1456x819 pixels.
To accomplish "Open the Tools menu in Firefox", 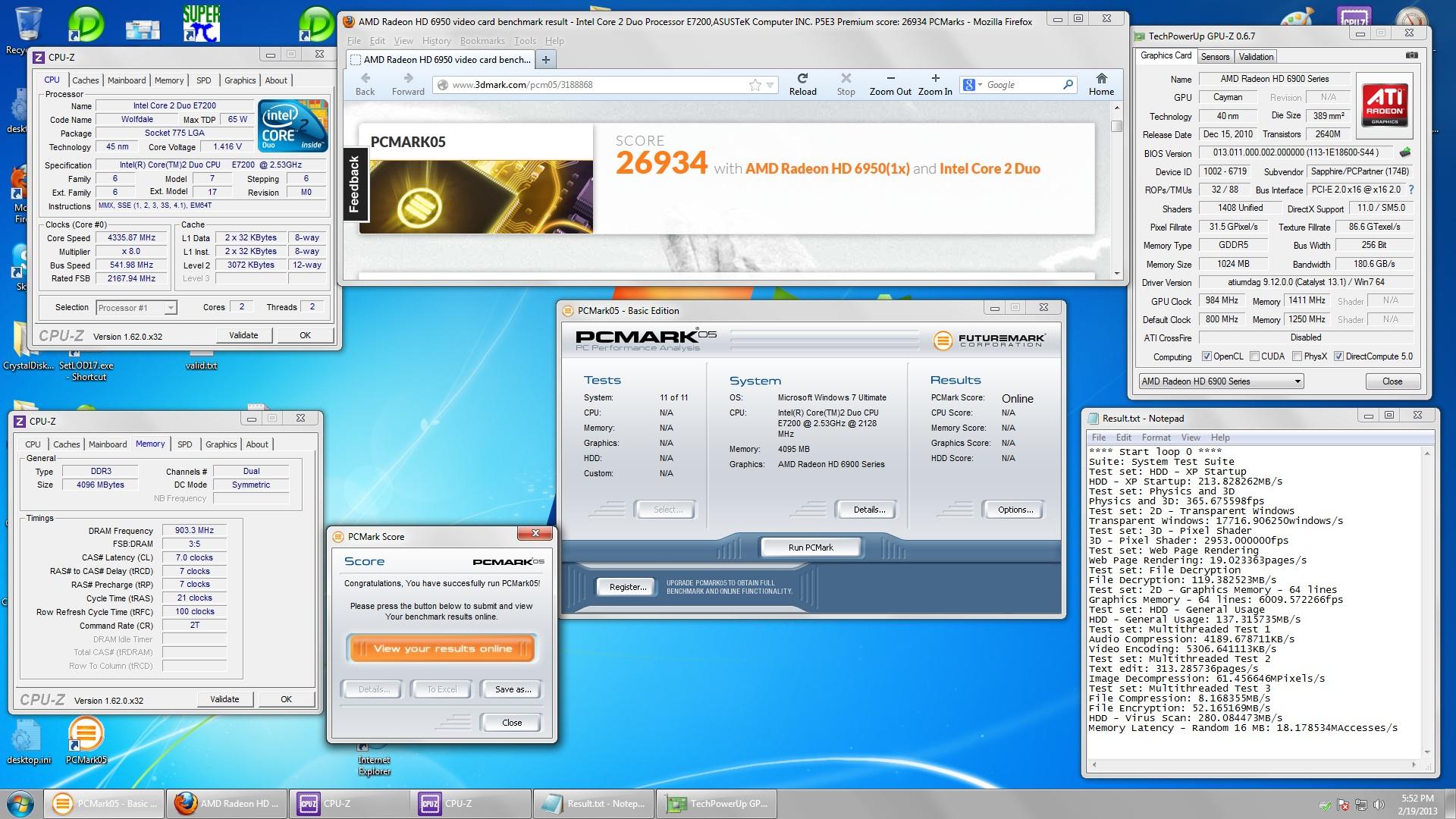I will pyautogui.click(x=525, y=41).
